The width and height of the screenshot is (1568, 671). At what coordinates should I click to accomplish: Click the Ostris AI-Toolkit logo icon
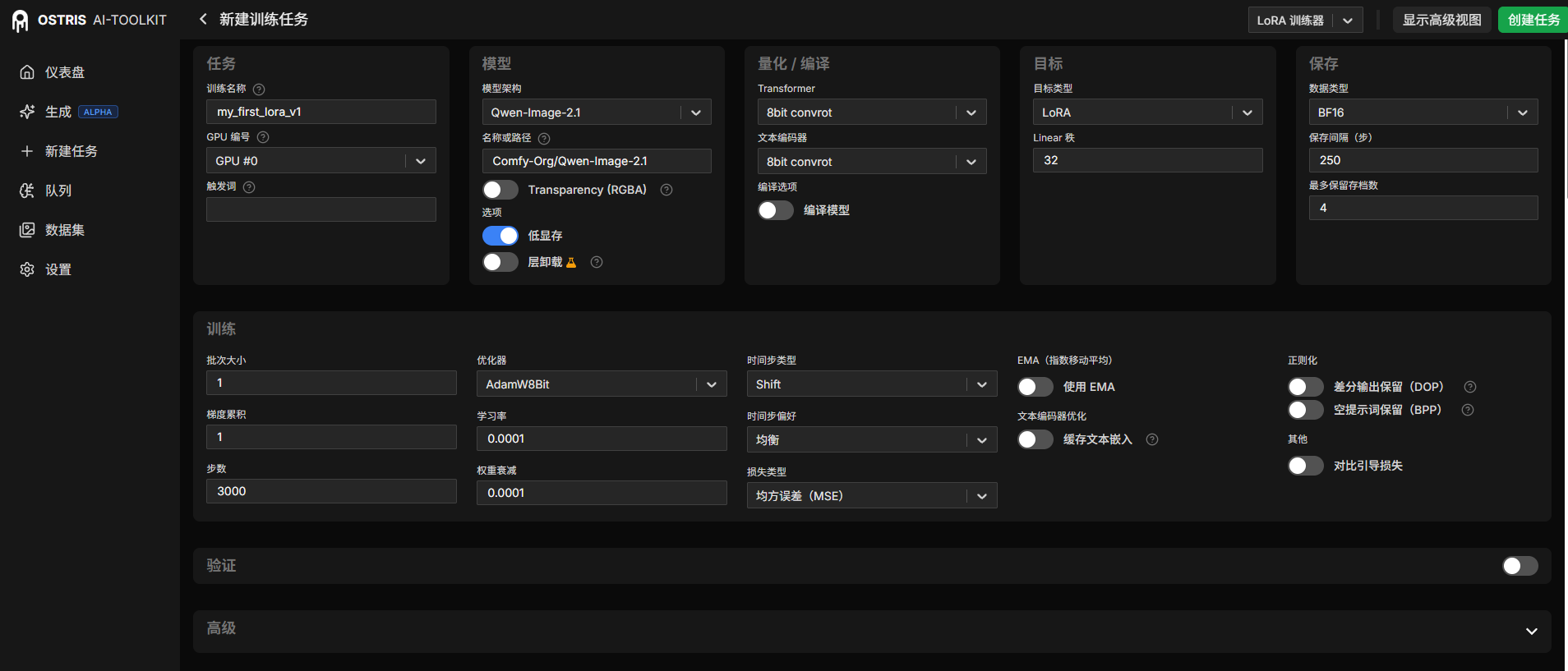20,21
